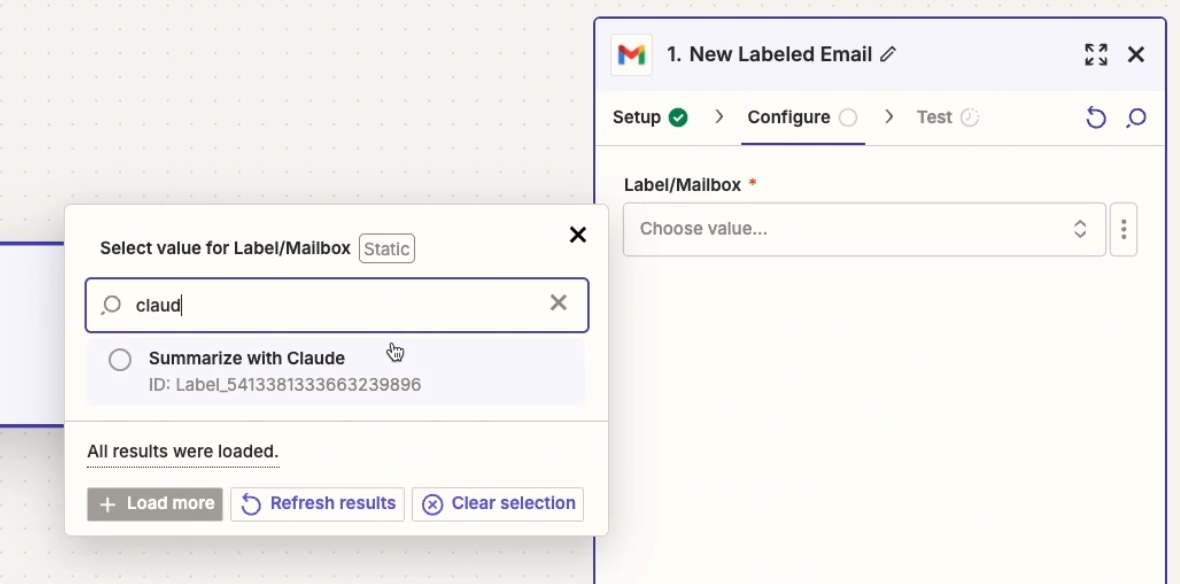The width and height of the screenshot is (1180, 584).
Task: Open the Setup tab
Action: [650, 117]
